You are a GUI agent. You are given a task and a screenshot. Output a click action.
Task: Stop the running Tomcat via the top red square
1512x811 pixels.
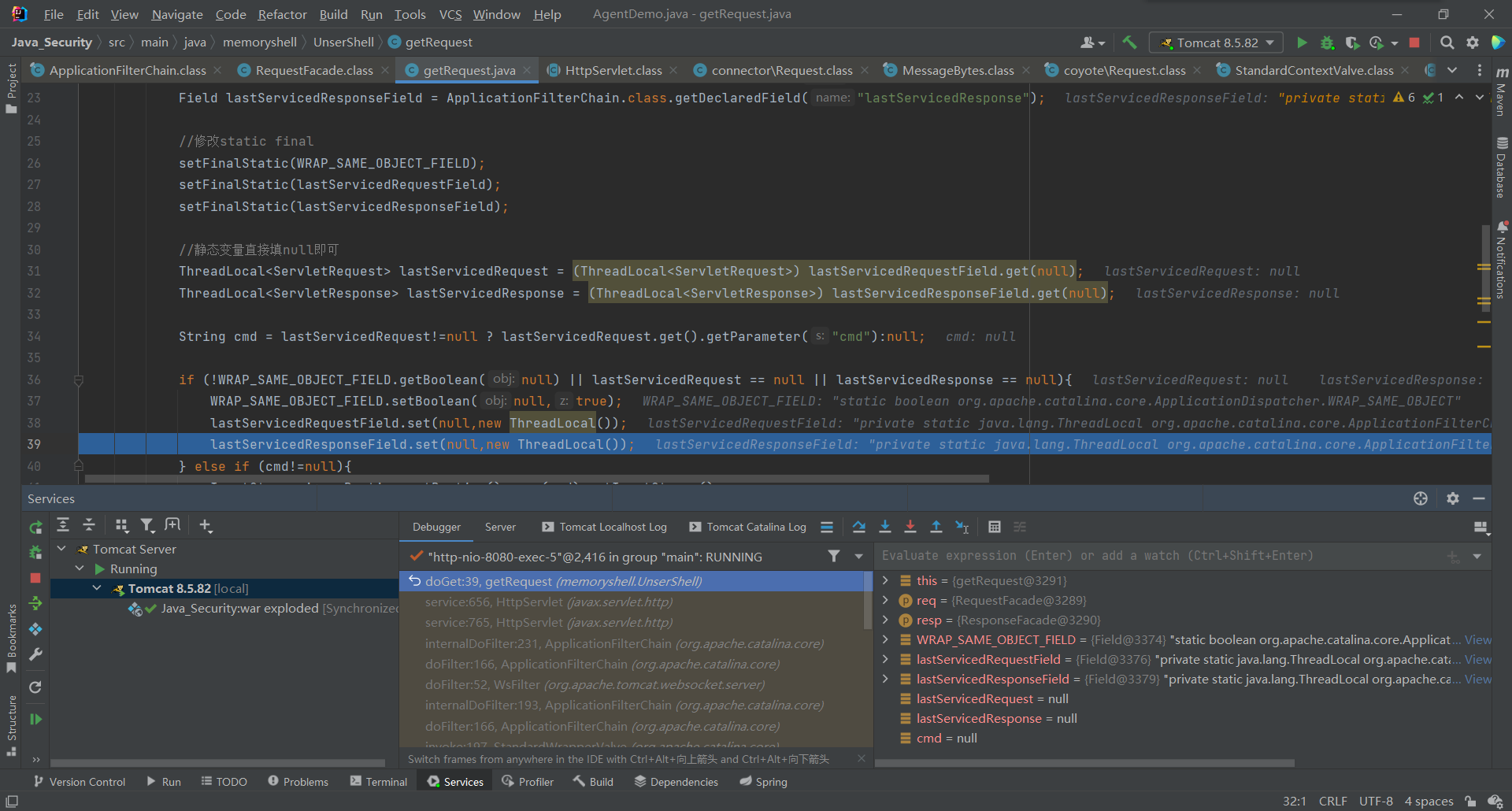tap(1414, 43)
